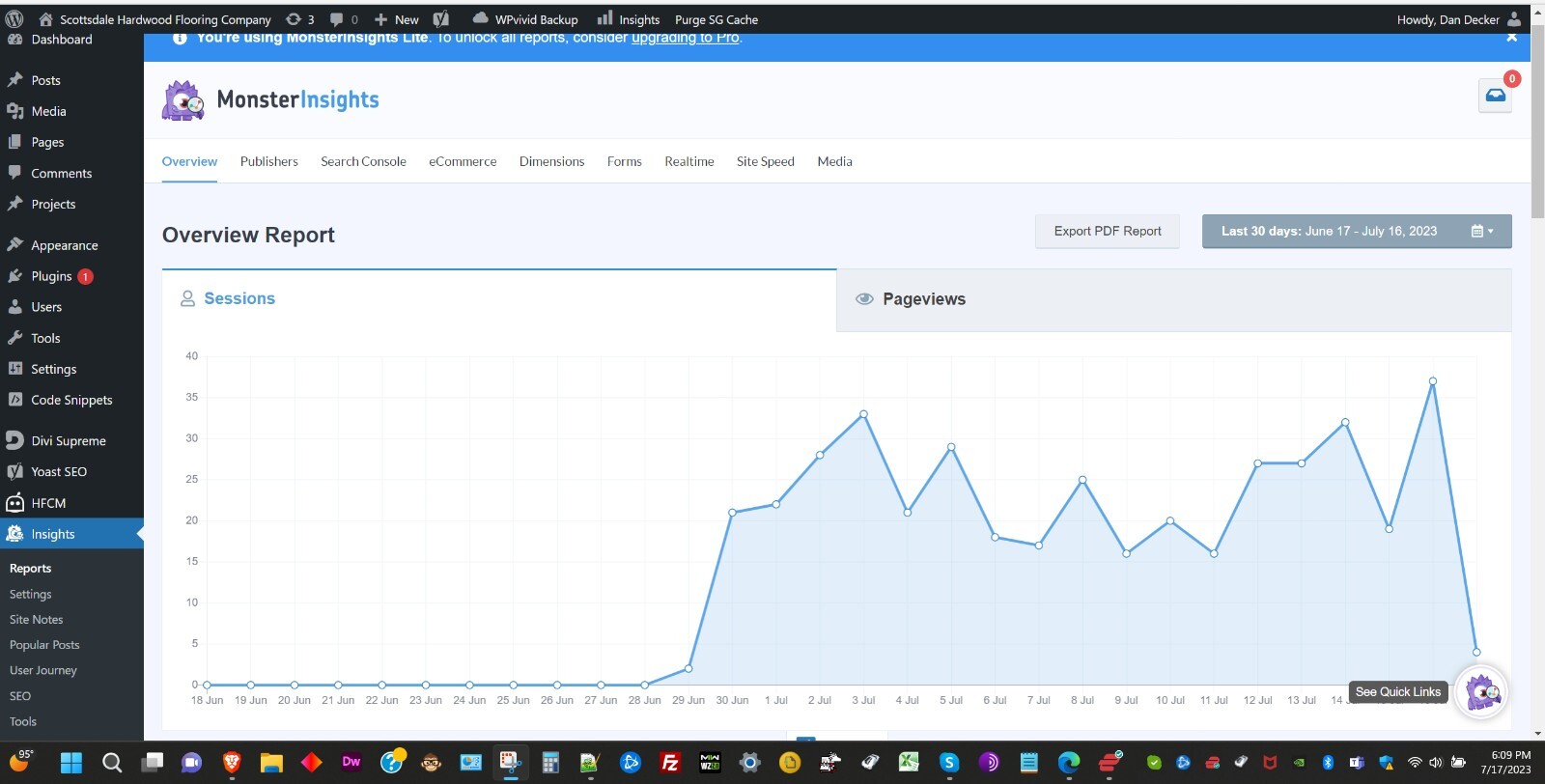1545x784 pixels.
Task: Open updates icon showing 3
Action: pyautogui.click(x=300, y=19)
